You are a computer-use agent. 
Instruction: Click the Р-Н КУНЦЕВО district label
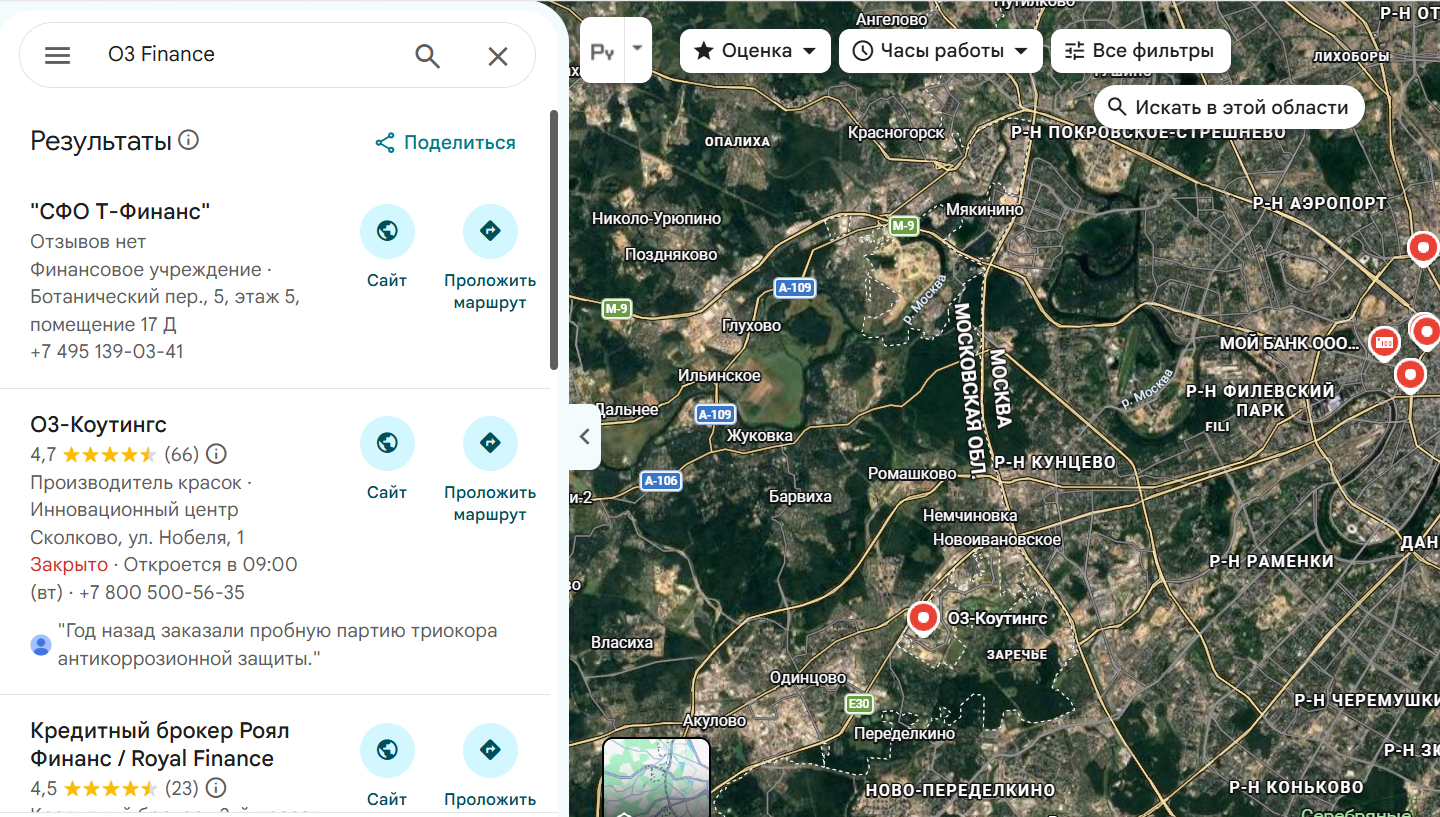(1055, 462)
